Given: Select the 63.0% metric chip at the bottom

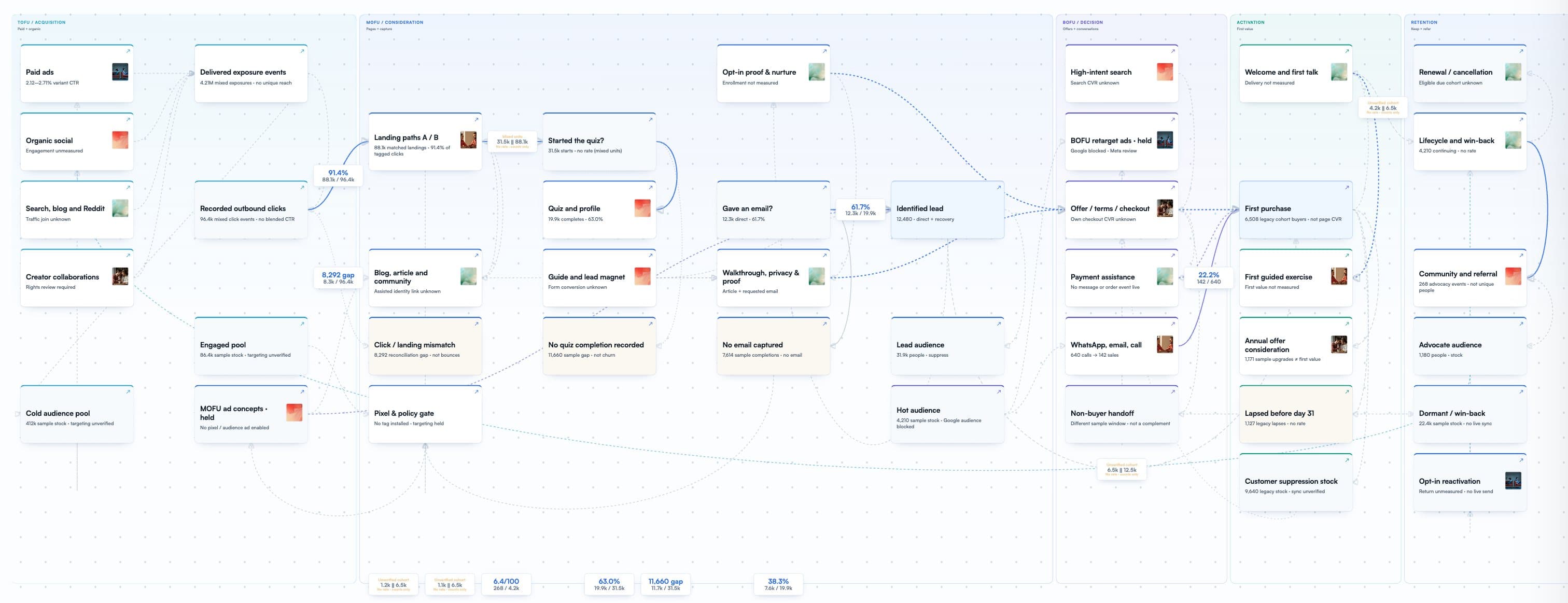Looking at the screenshot, I should tap(609, 585).
